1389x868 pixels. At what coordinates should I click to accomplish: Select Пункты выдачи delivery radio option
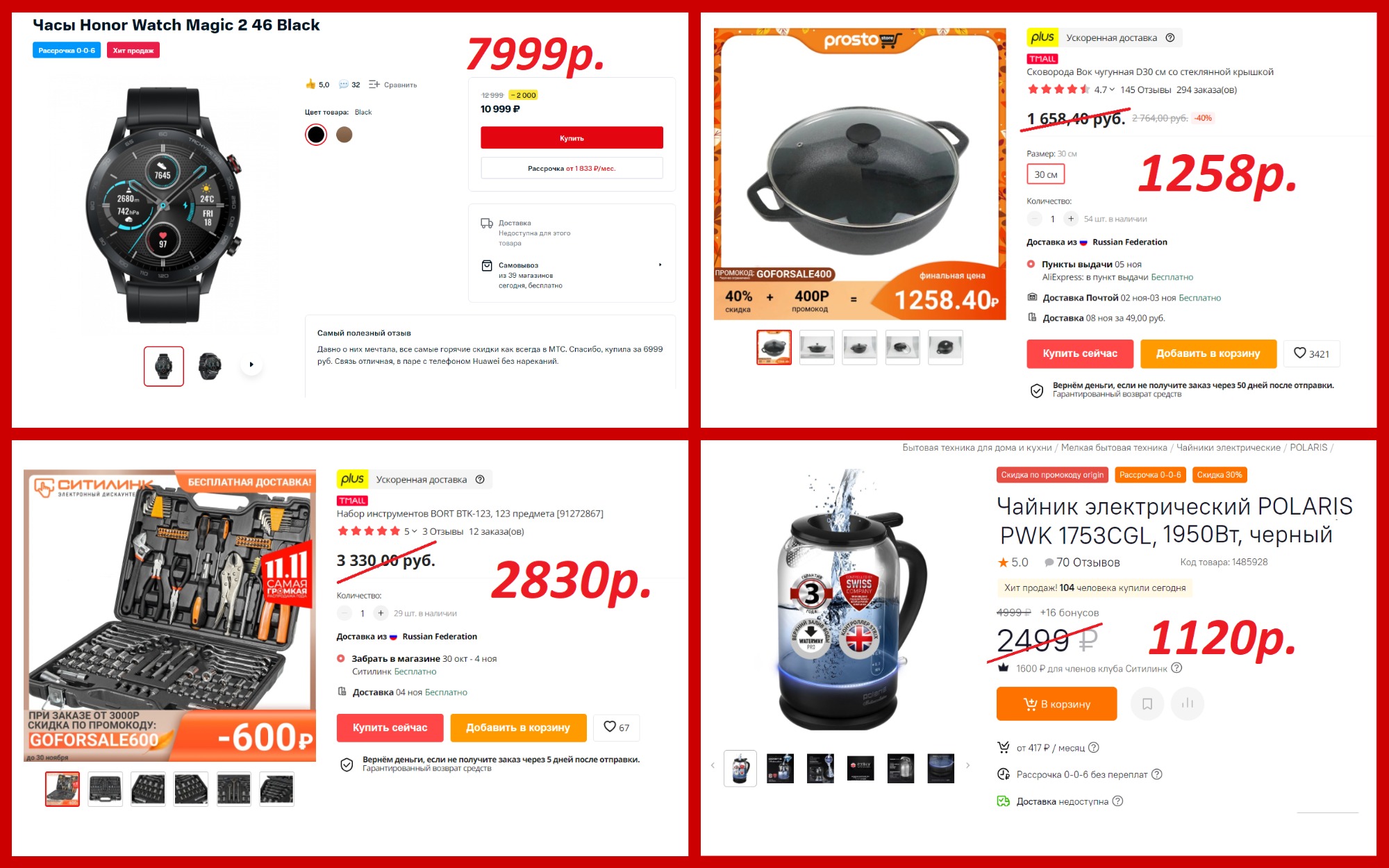point(1031,264)
